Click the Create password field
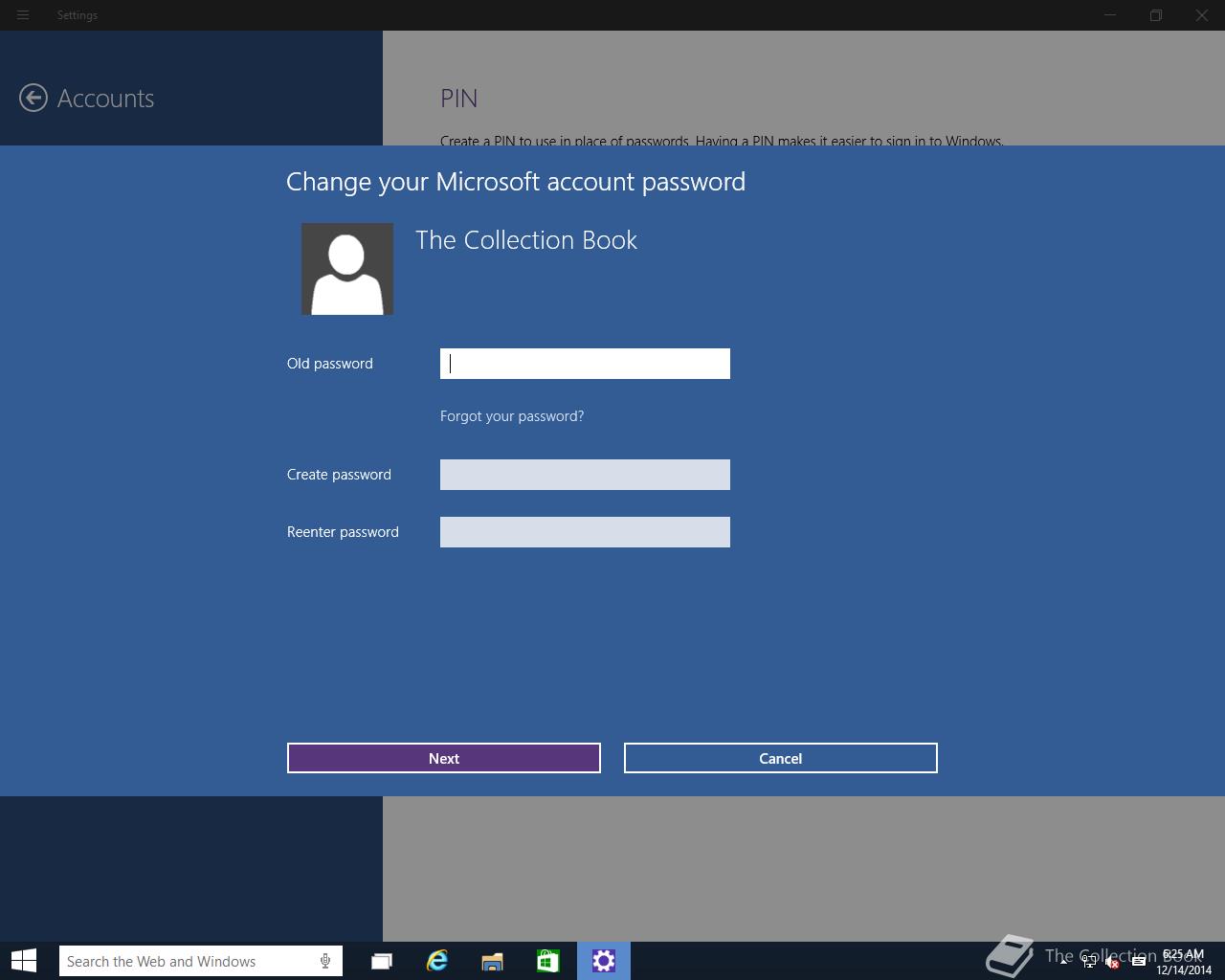The width and height of the screenshot is (1225, 980). 585,475
